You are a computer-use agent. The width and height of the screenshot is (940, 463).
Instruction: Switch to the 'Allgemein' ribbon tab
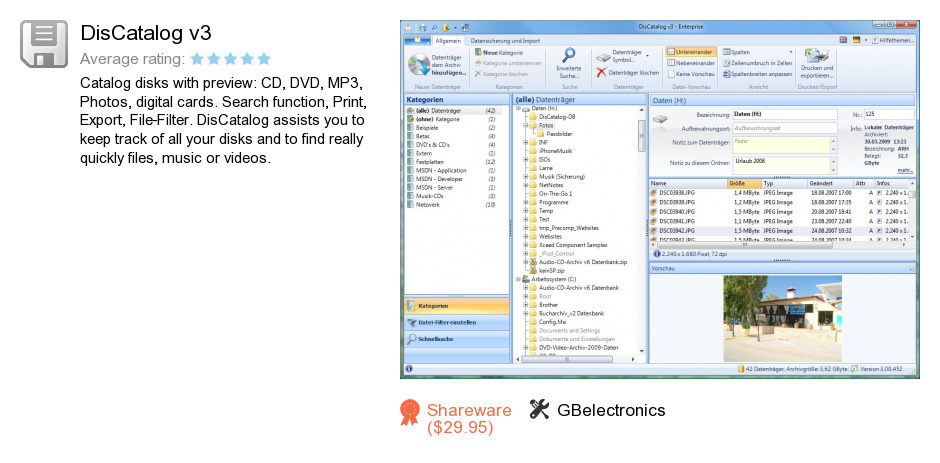[448, 41]
